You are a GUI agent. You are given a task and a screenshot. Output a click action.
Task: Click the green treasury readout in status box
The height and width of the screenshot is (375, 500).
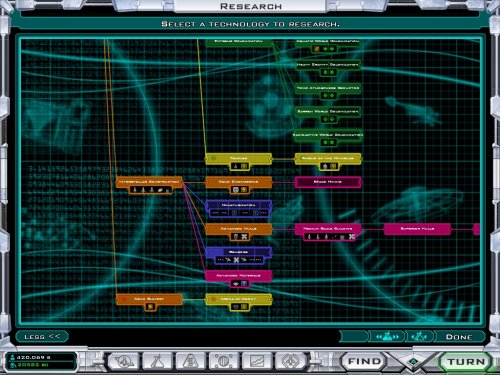click(33, 365)
